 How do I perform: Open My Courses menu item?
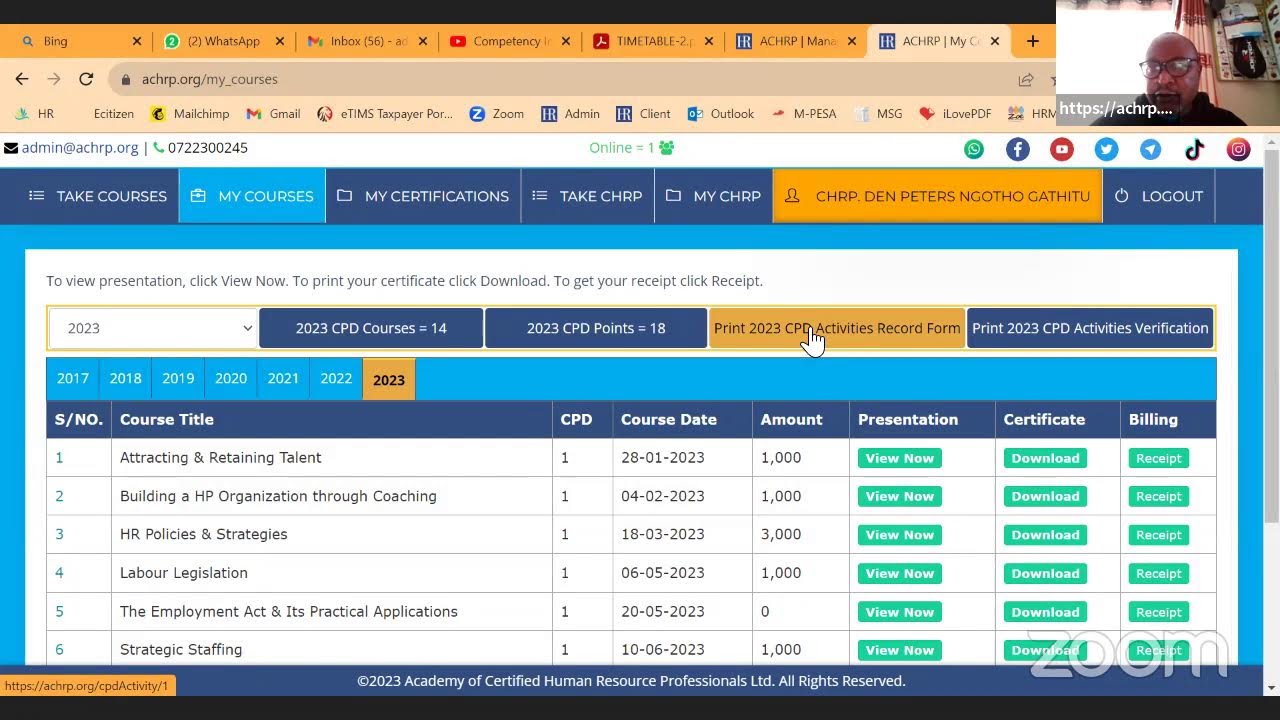[x=252, y=196]
